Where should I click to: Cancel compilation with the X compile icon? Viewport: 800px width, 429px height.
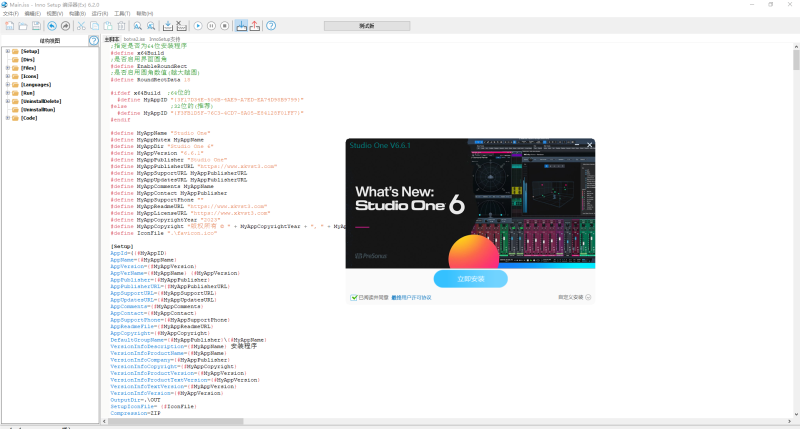coord(181,26)
